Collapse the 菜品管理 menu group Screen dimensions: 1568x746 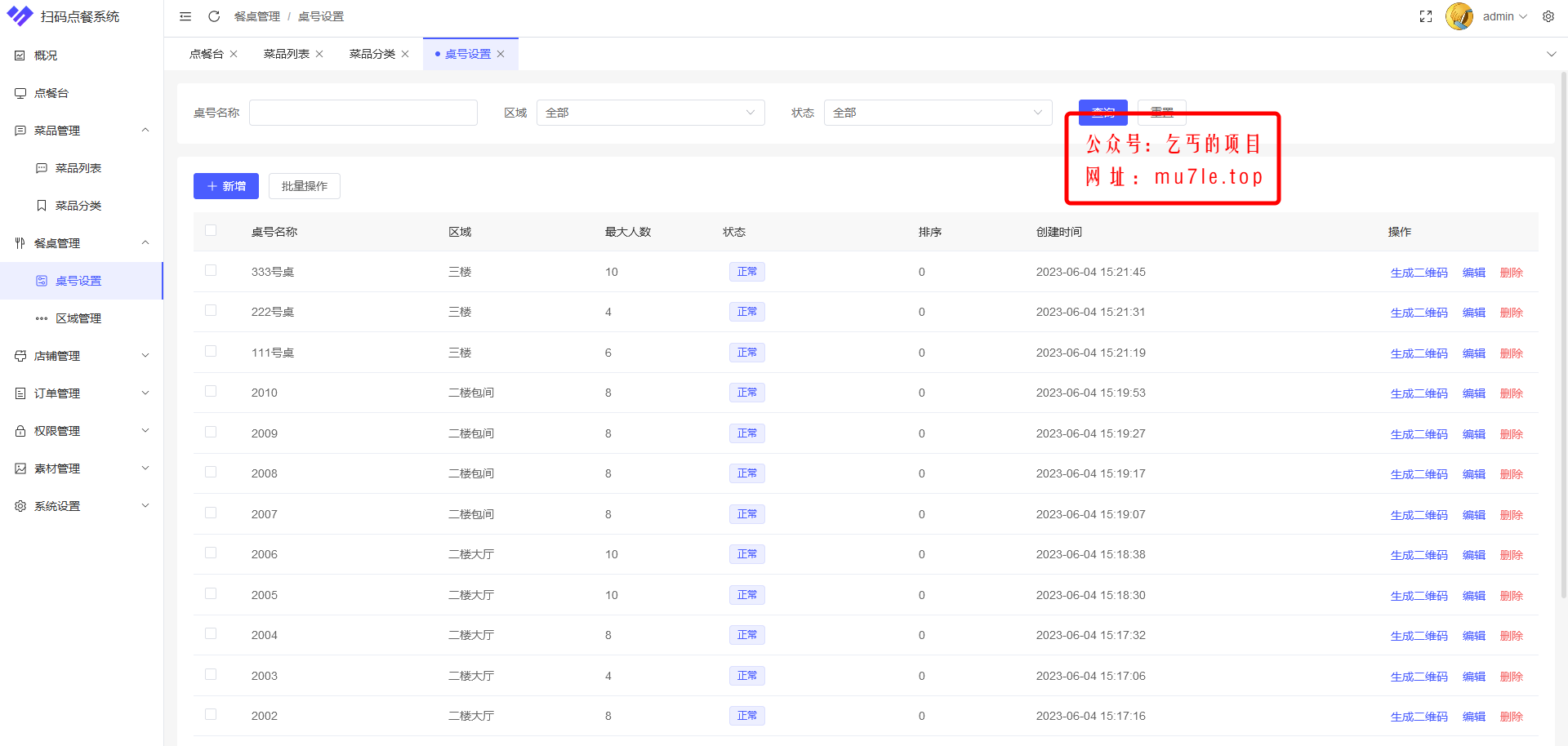[82, 131]
